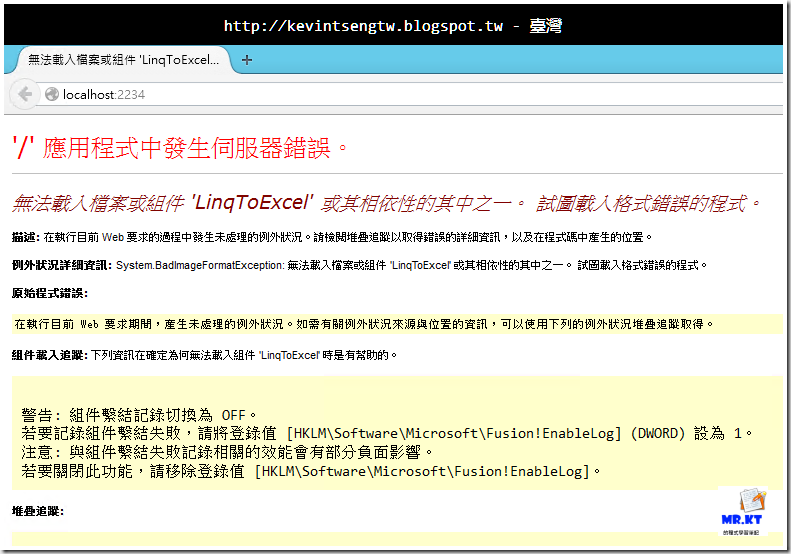The image size is (791, 554).
Task: Click the globe site identity icon
Action: [51, 94]
